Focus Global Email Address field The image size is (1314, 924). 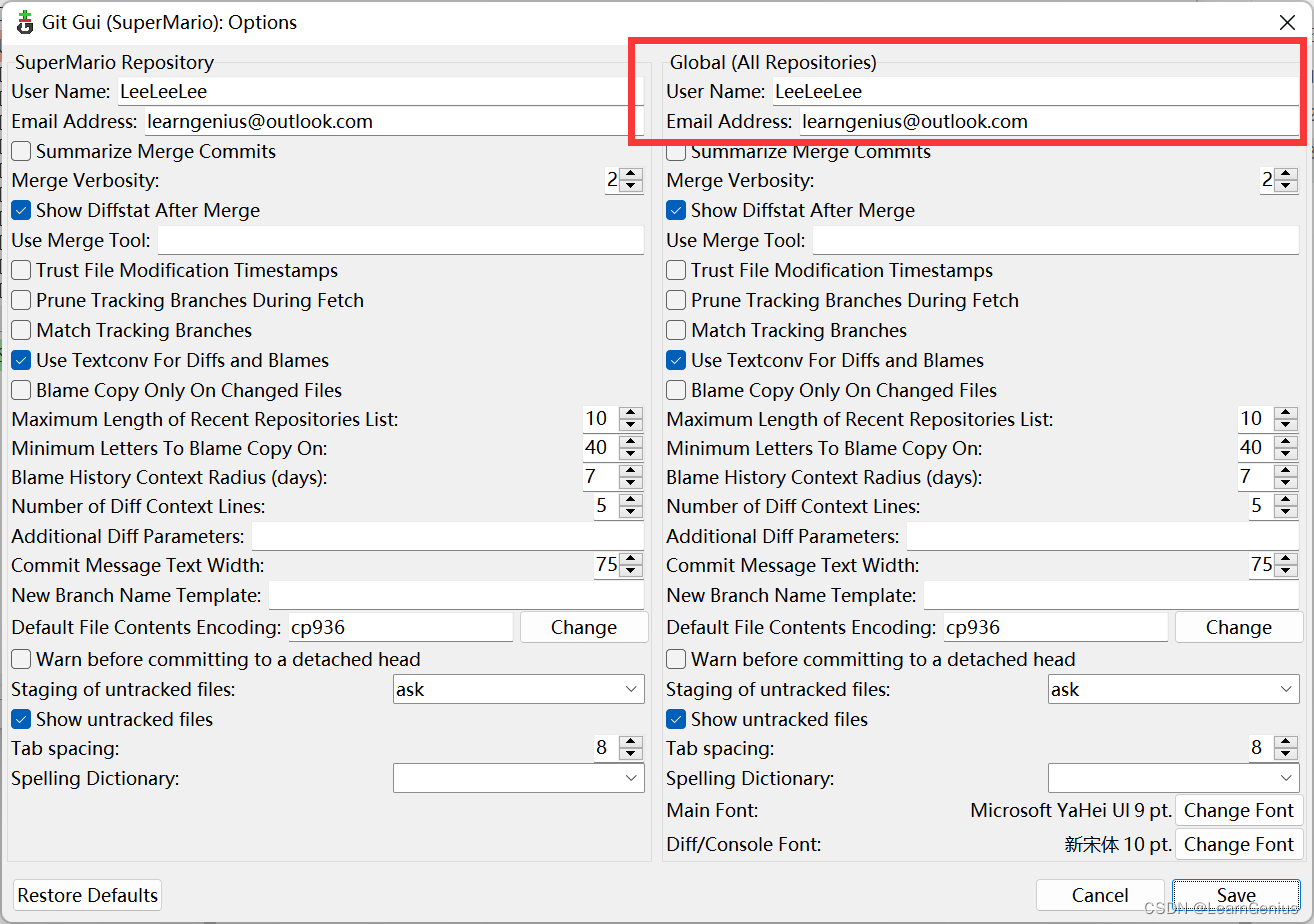[x=1050, y=122]
